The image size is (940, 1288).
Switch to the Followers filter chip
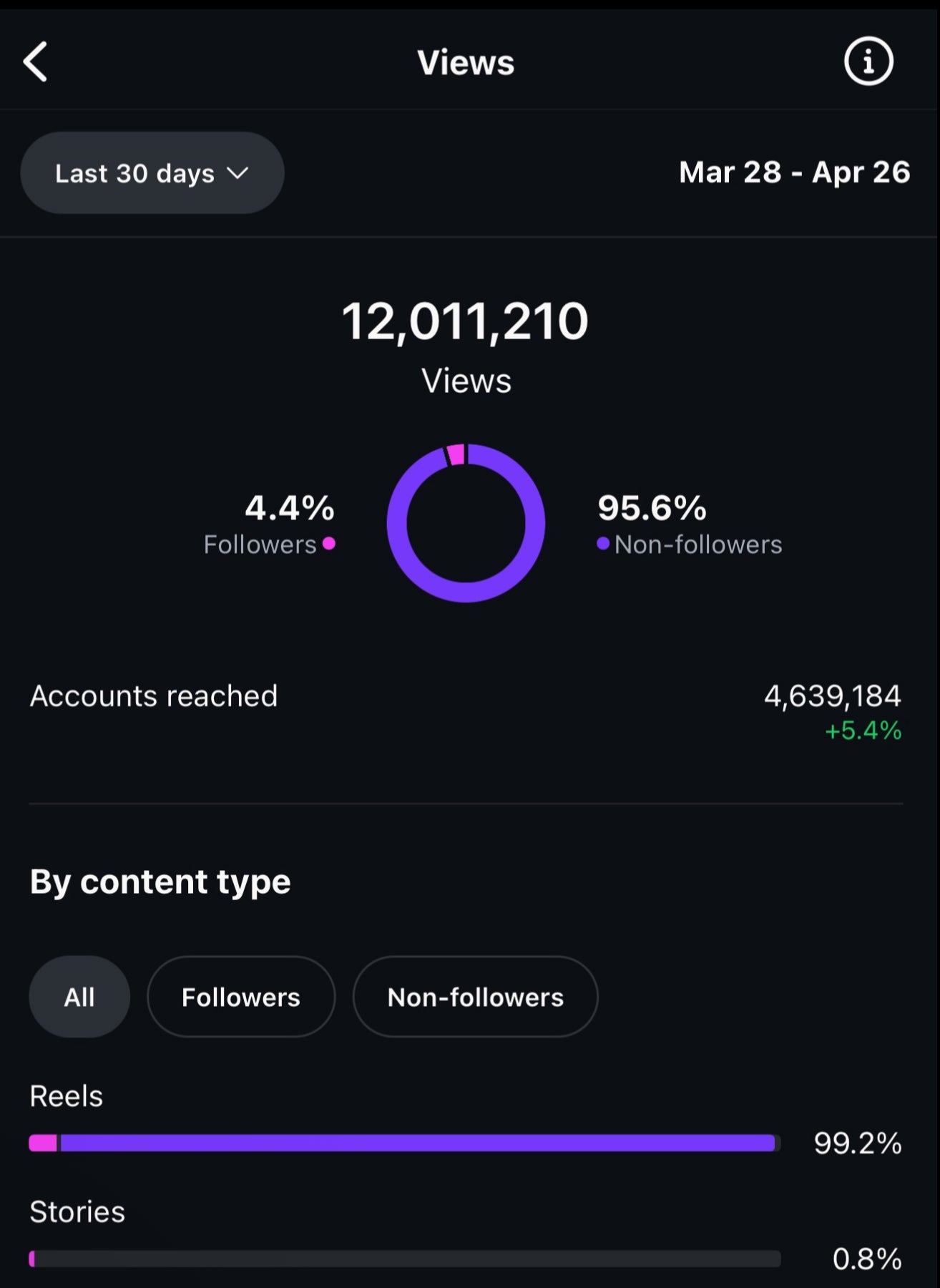coord(241,997)
